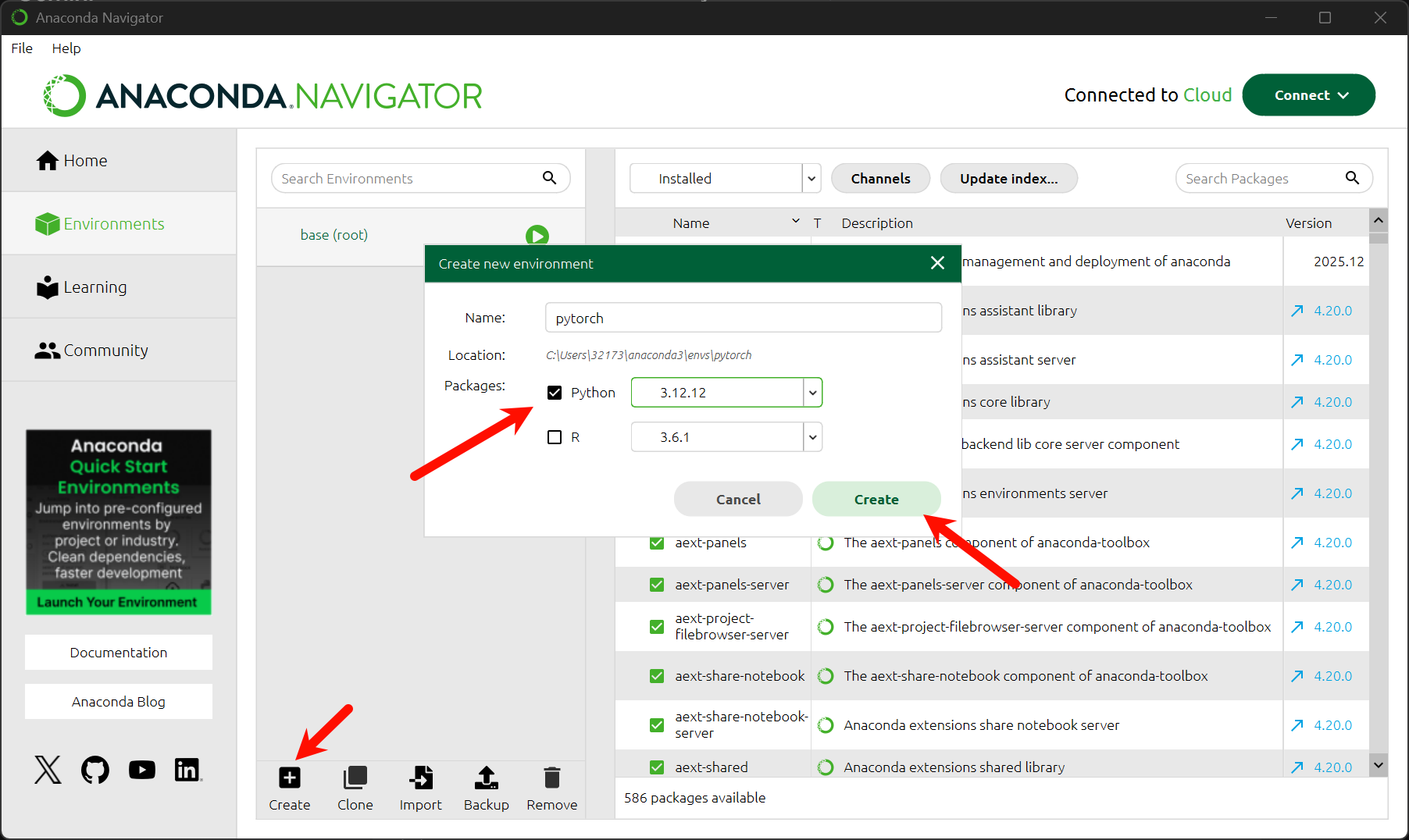This screenshot has height=840, width=1409.
Task: Run base (root) with the green play icon
Action: (x=537, y=235)
